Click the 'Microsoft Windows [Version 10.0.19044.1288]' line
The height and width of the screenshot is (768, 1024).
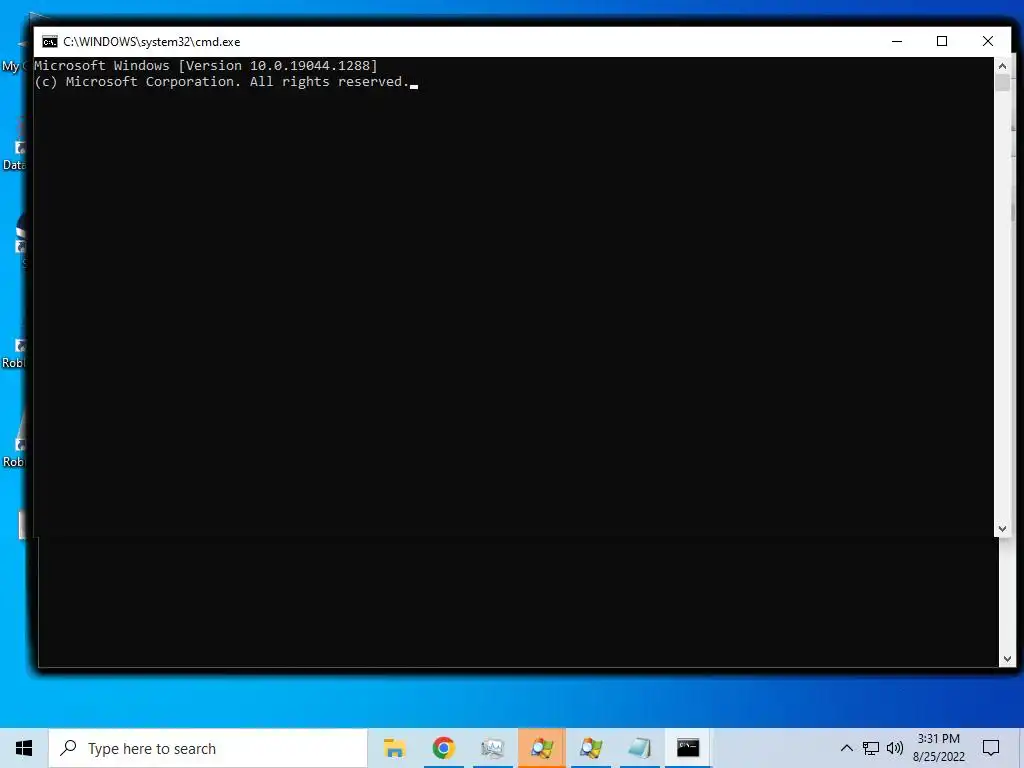(206, 65)
